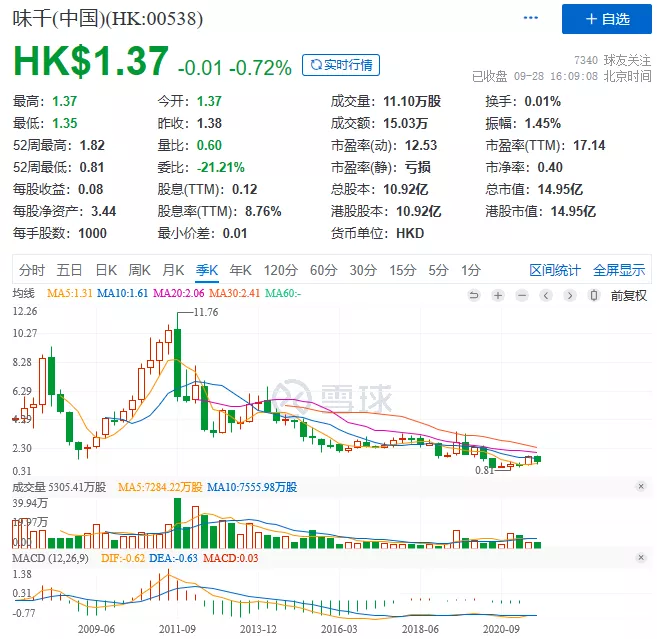Image resolution: width=657 pixels, height=639 pixels.
Task: Click the 总市值 value 14.95亿
Action: (x=560, y=189)
